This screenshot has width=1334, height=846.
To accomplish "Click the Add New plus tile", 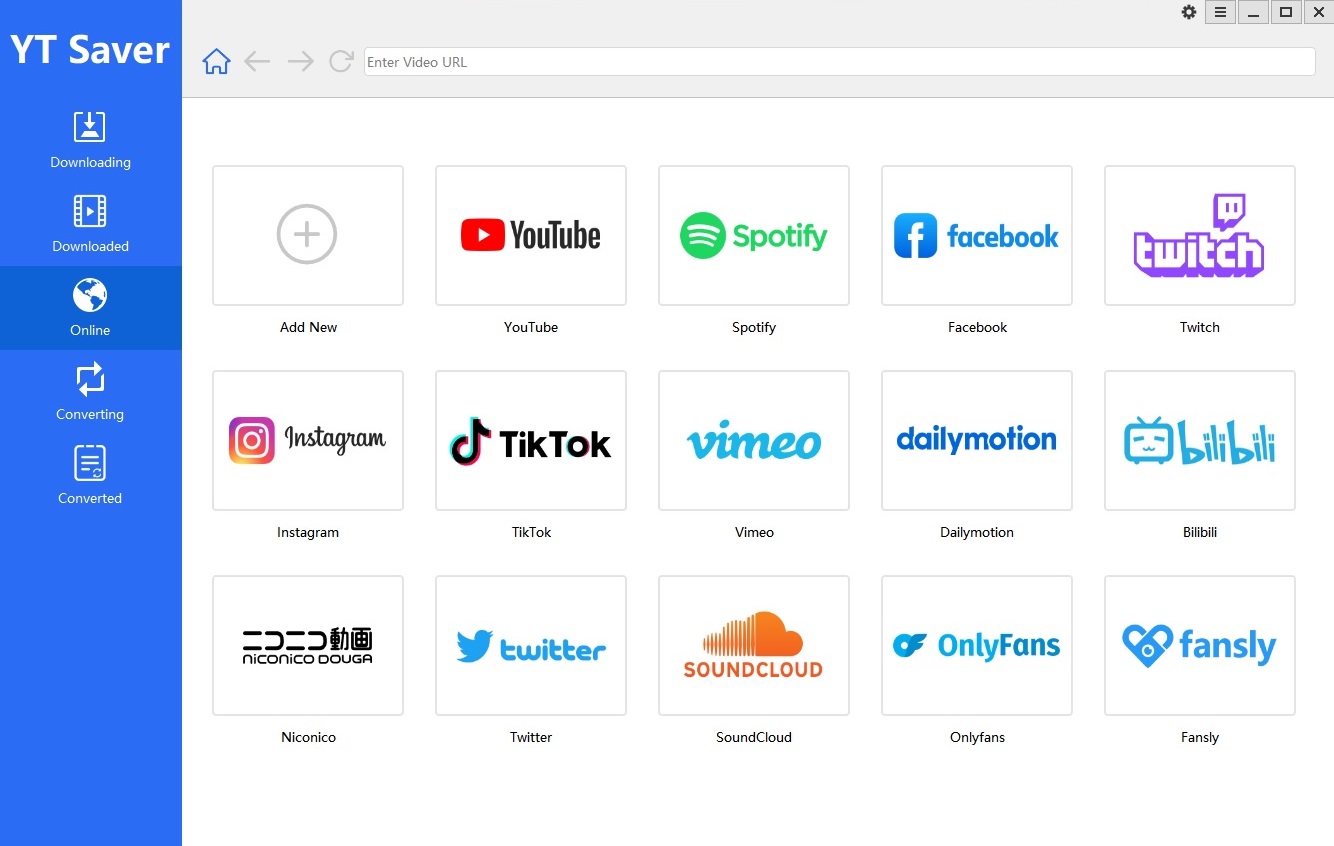I will click(x=308, y=235).
